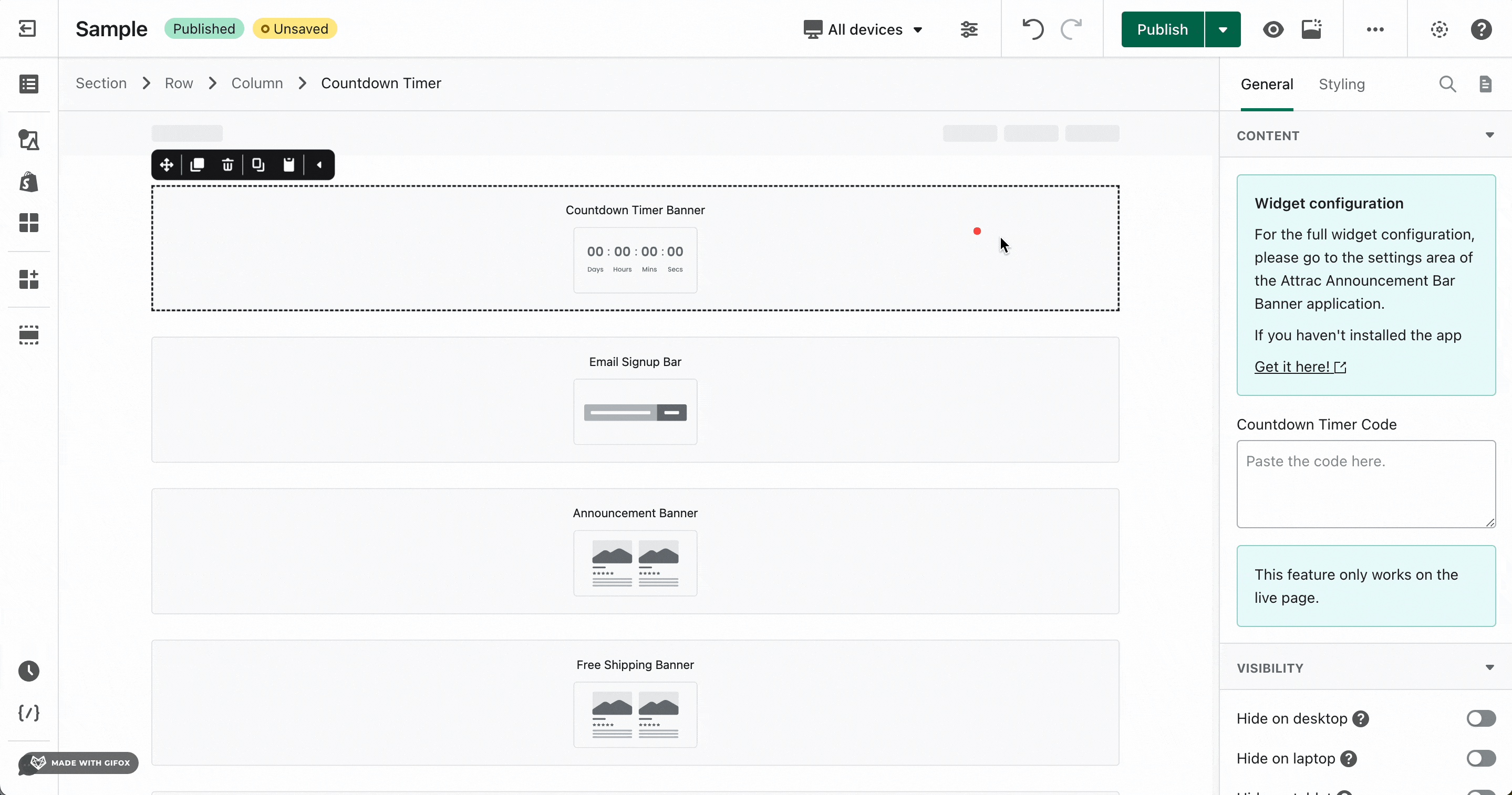Click the trash delete icon in element toolbar
This screenshot has width=1512, height=795.
click(227, 165)
